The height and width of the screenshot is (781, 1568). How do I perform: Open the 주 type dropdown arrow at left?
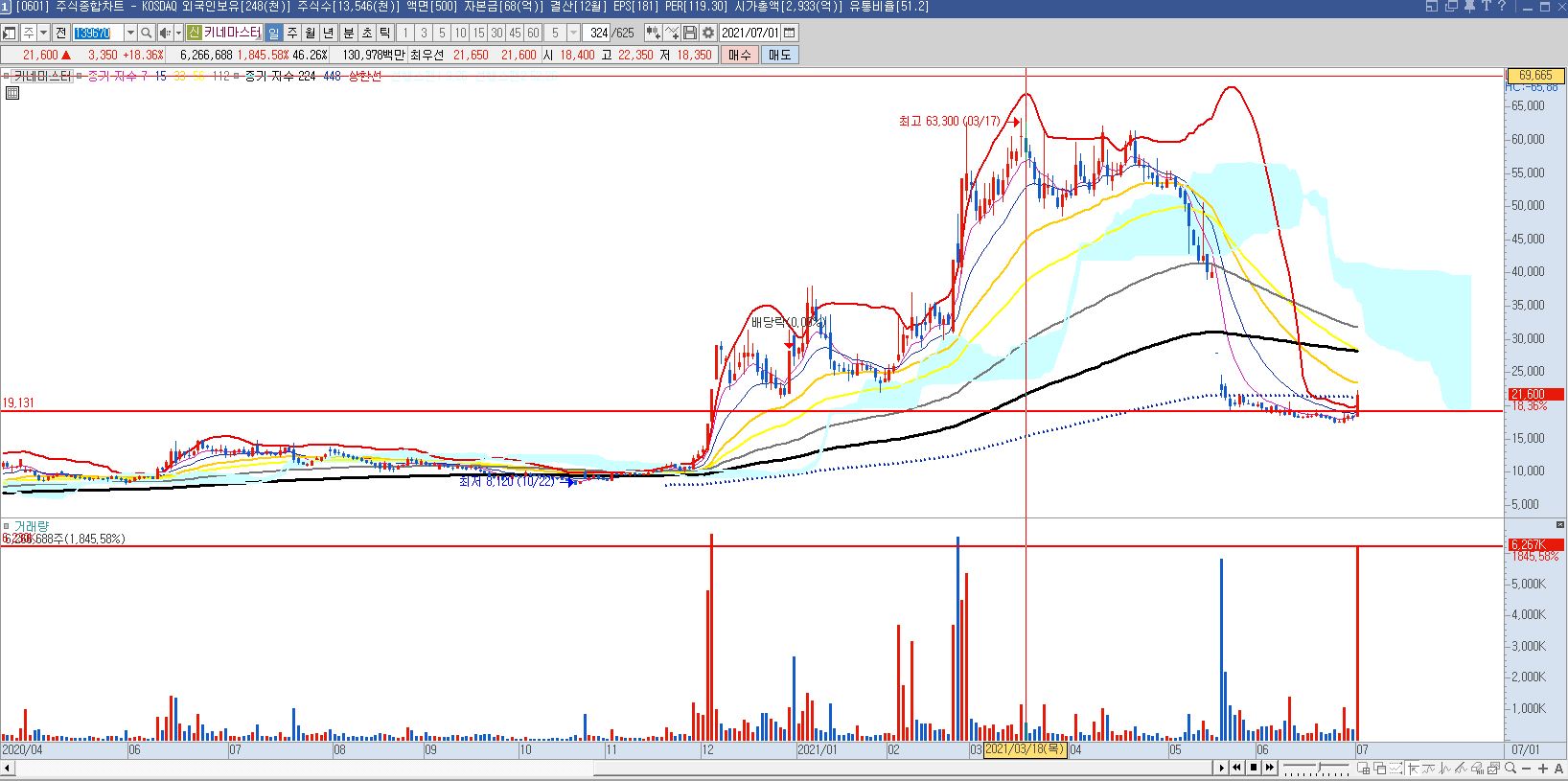coord(43,33)
